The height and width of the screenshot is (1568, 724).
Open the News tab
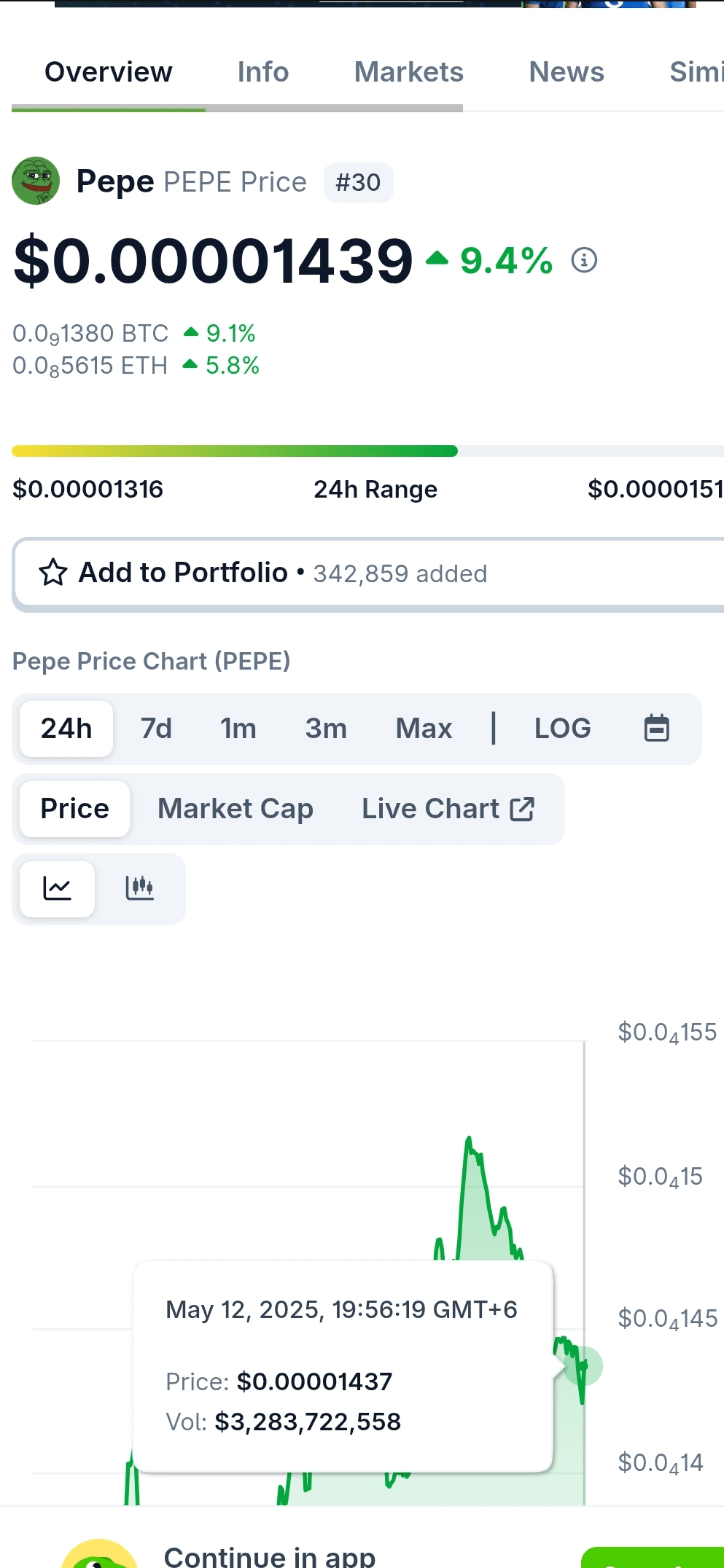567,72
